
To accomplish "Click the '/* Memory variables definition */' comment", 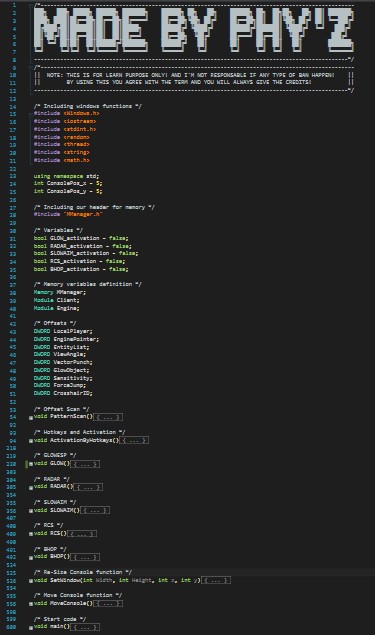I will point(88,284).
